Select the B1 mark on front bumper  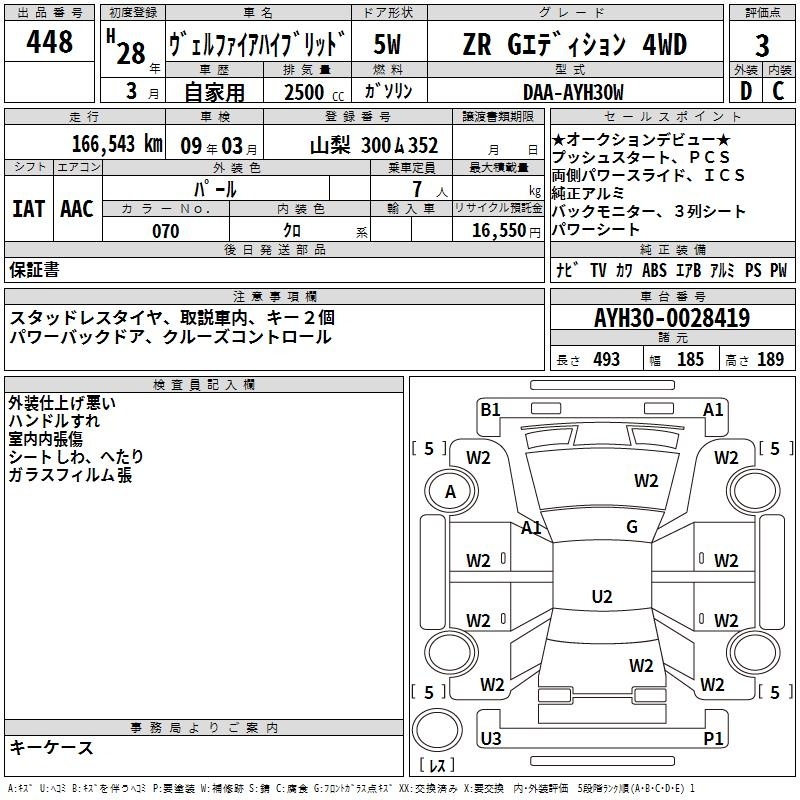click(490, 409)
